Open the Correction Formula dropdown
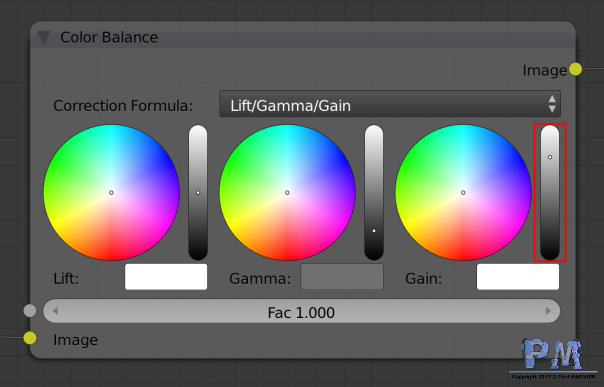The height and width of the screenshot is (387, 604). coord(390,104)
